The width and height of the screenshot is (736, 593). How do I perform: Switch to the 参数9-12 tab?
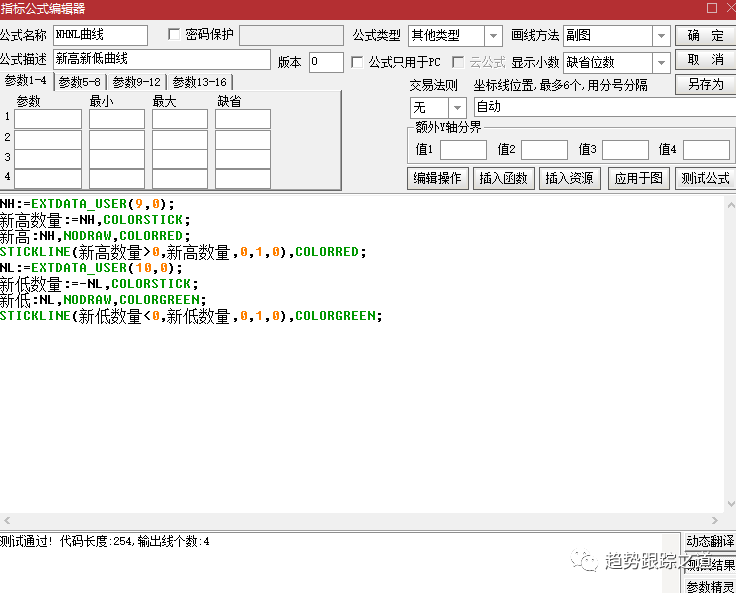click(138, 82)
